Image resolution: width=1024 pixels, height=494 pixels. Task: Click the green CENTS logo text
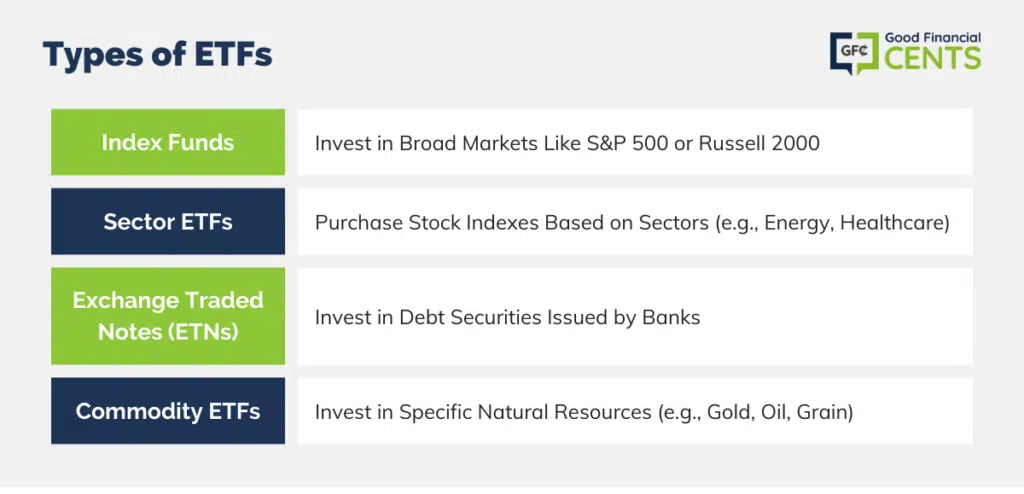tap(933, 59)
